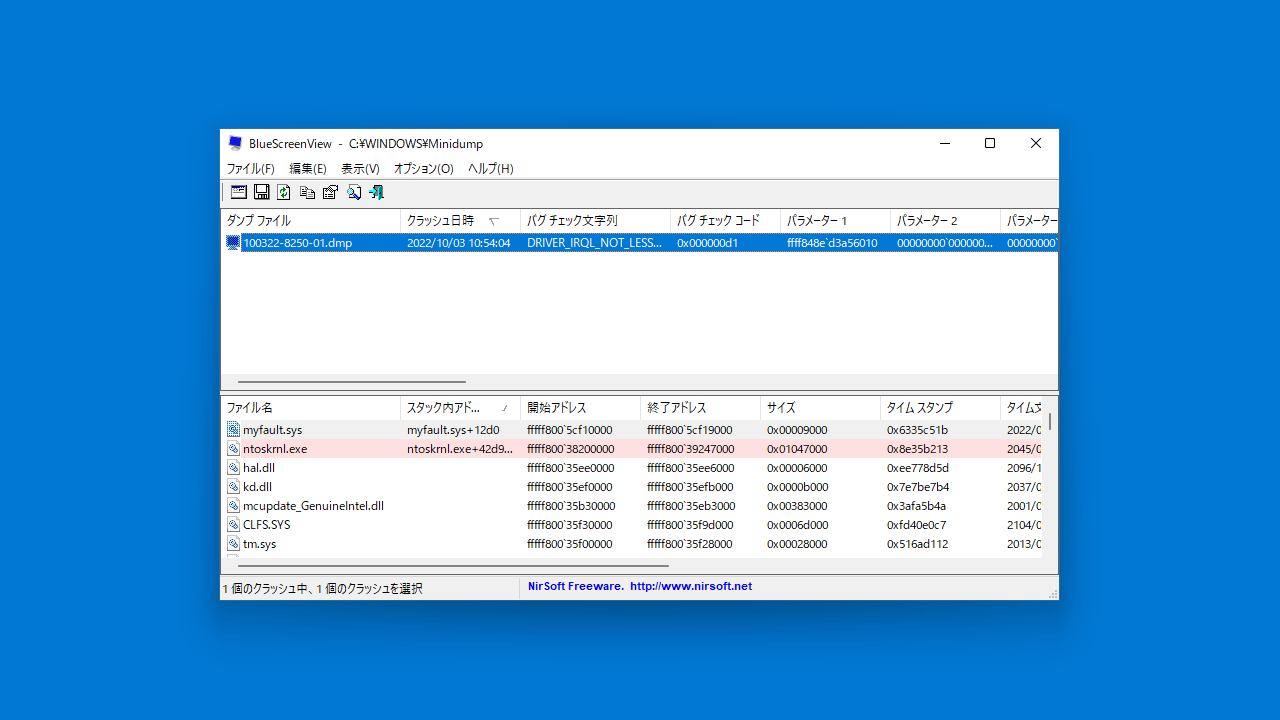Click the file icon next to tm.sys
Screen dimensions: 1280x720
(233, 544)
